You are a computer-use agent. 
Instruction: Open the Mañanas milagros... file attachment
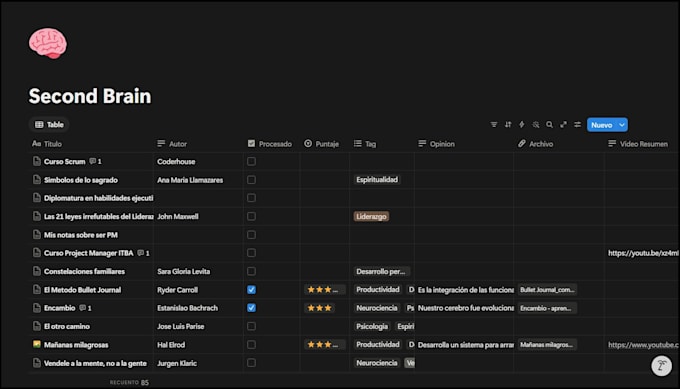(x=546, y=345)
